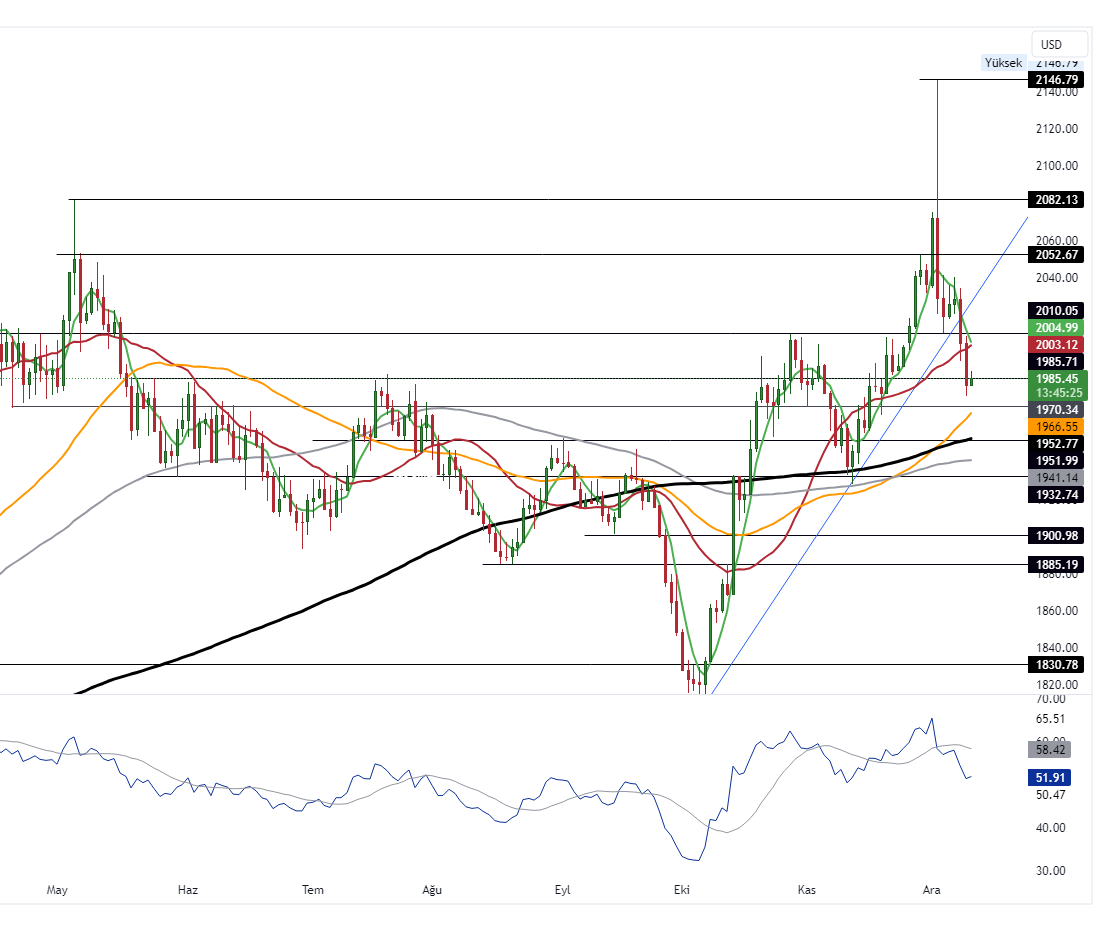This screenshot has width=1102, height=939.
Task: Click the May label on time axis
Action: click(x=57, y=889)
